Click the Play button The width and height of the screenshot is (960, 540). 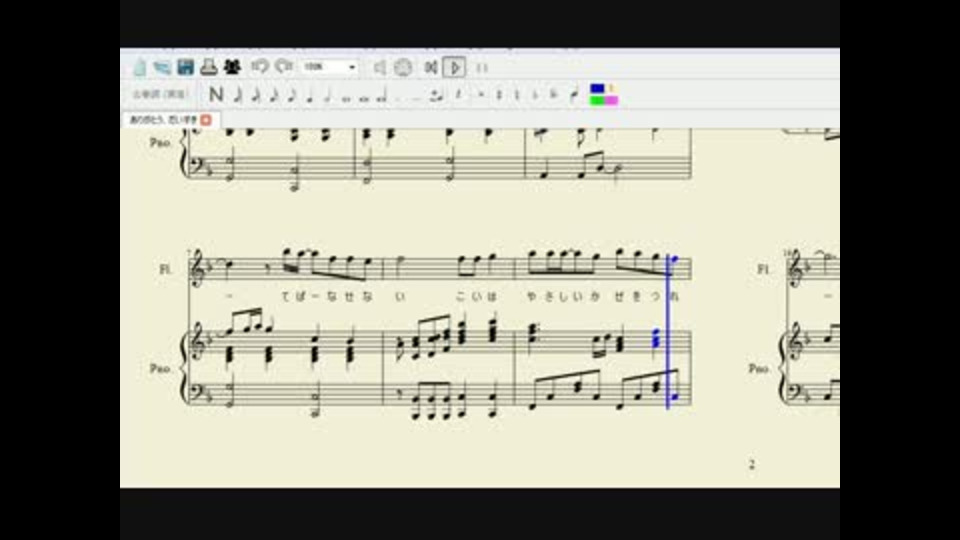coord(455,67)
